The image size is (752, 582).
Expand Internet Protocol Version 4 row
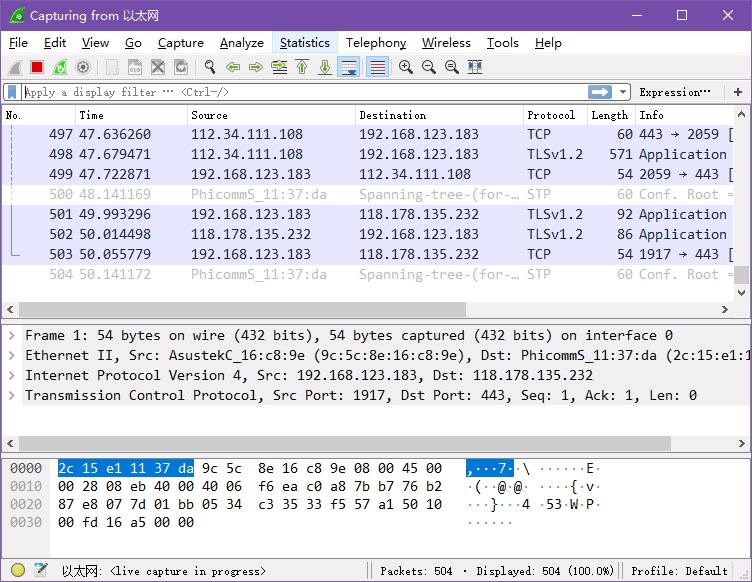(12, 375)
